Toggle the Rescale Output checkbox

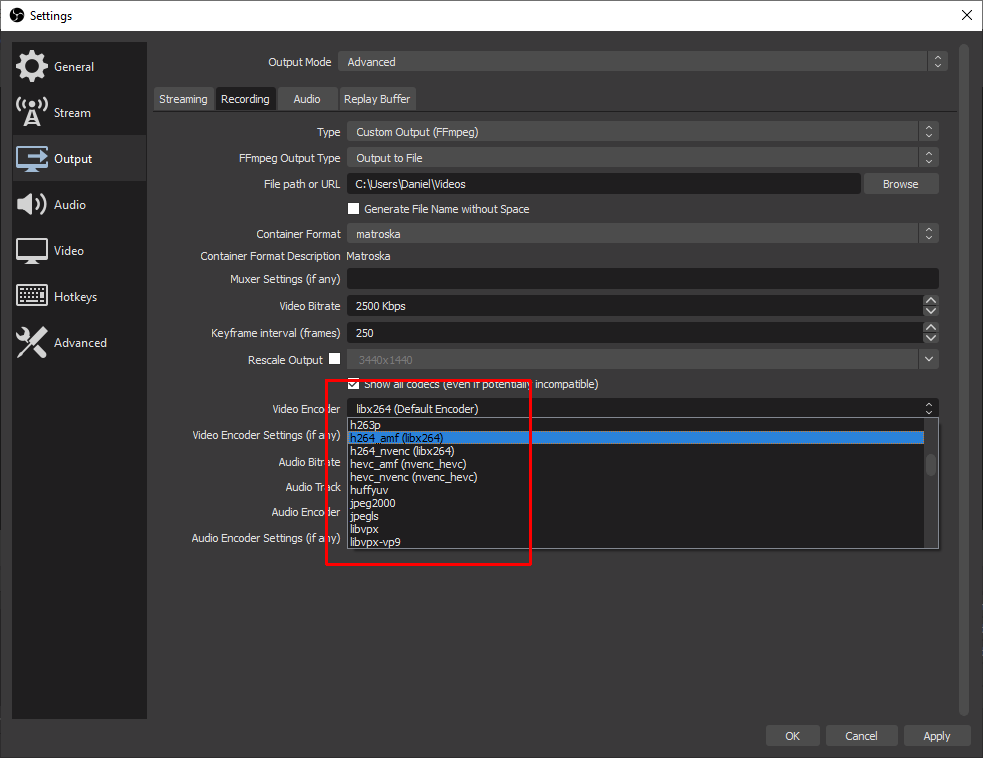pyautogui.click(x=335, y=359)
